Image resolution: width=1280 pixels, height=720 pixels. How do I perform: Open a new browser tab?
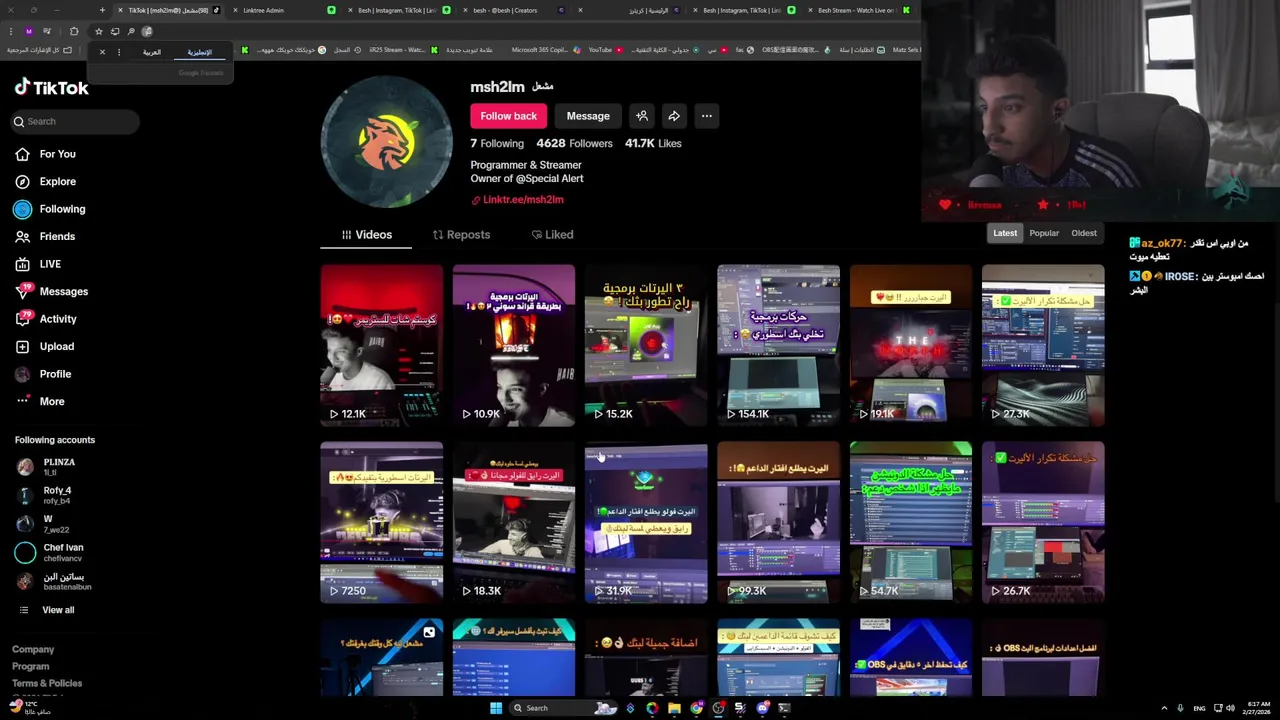pyautogui.click(x=102, y=10)
